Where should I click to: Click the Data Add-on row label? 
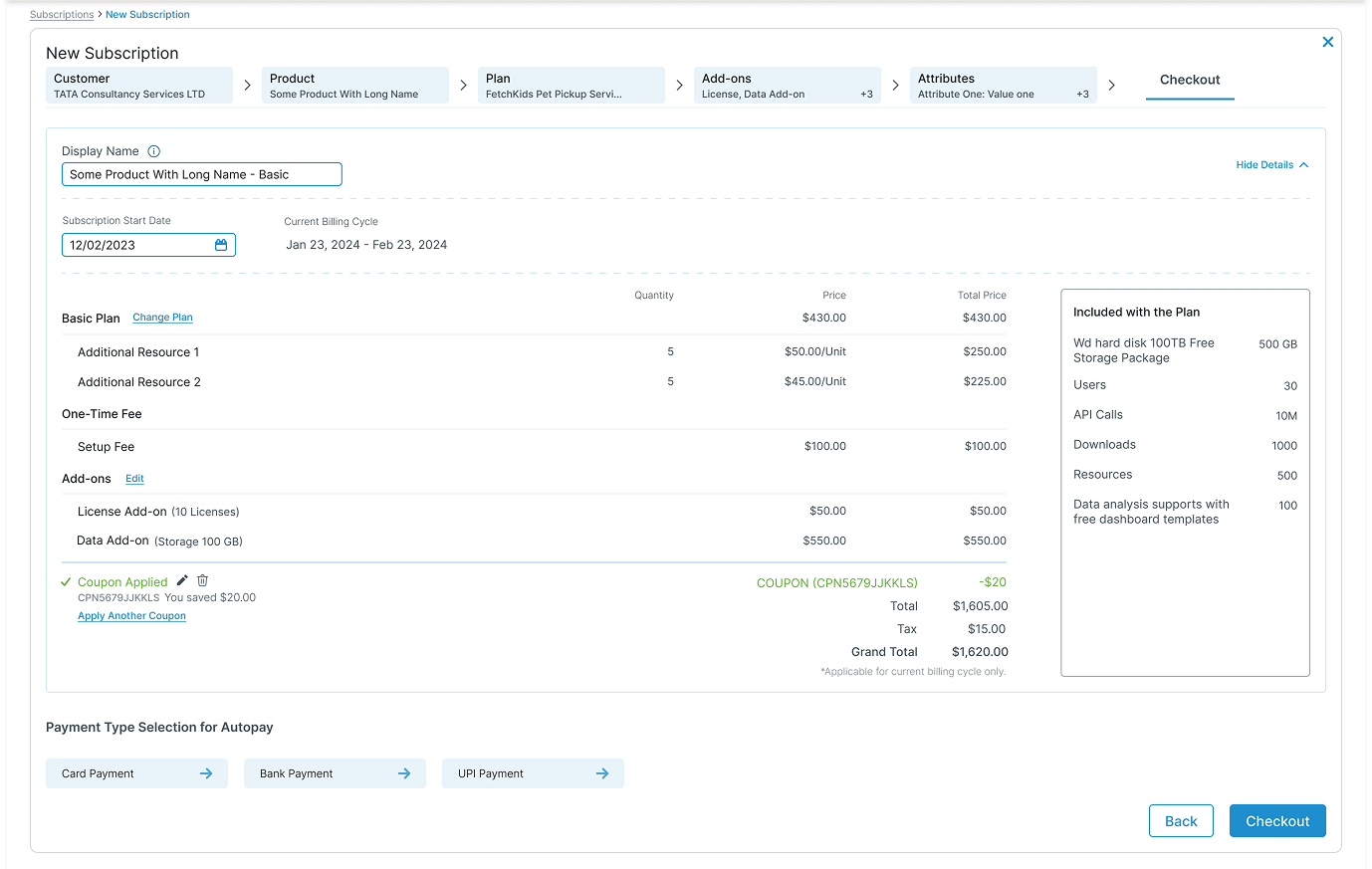[x=113, y=541]
